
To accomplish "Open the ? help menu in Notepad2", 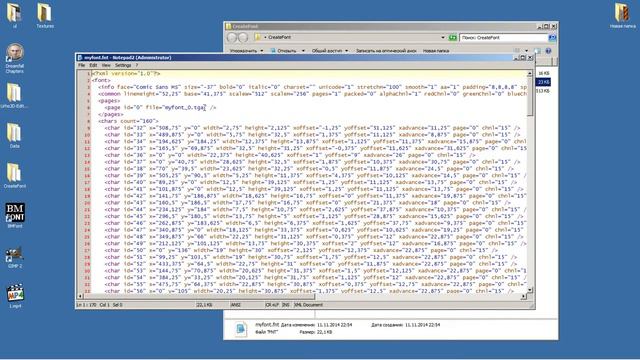I will pos(137,65).
